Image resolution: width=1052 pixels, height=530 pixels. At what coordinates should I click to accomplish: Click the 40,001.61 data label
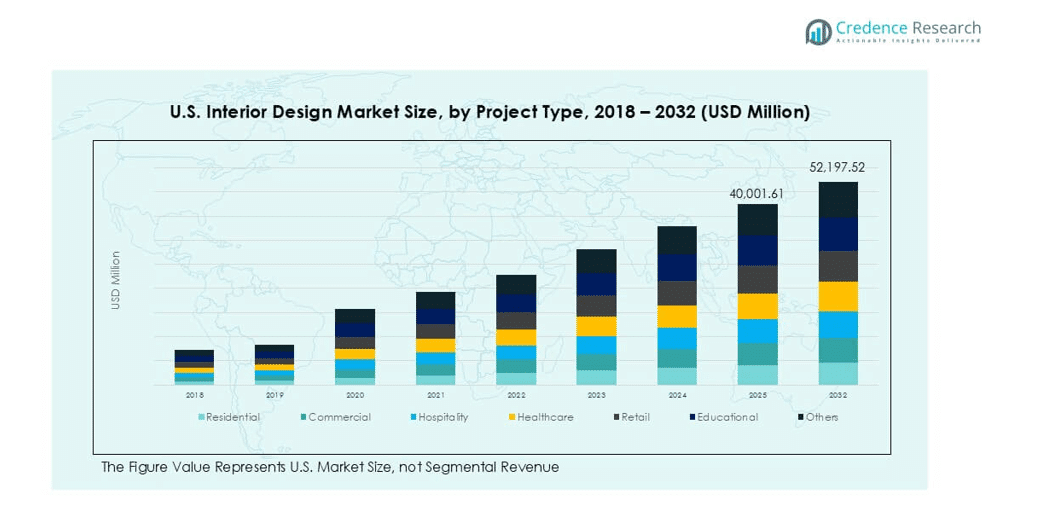(756, 192)
